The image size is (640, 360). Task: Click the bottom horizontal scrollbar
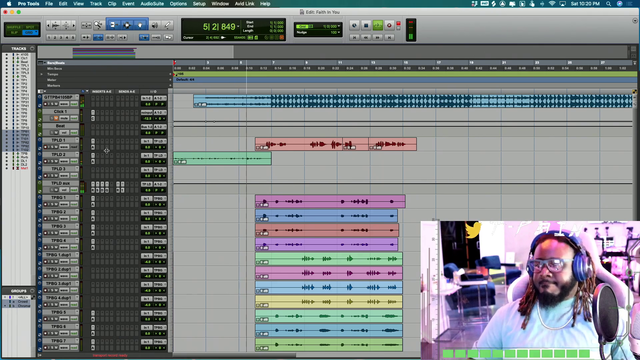point(234,356)
